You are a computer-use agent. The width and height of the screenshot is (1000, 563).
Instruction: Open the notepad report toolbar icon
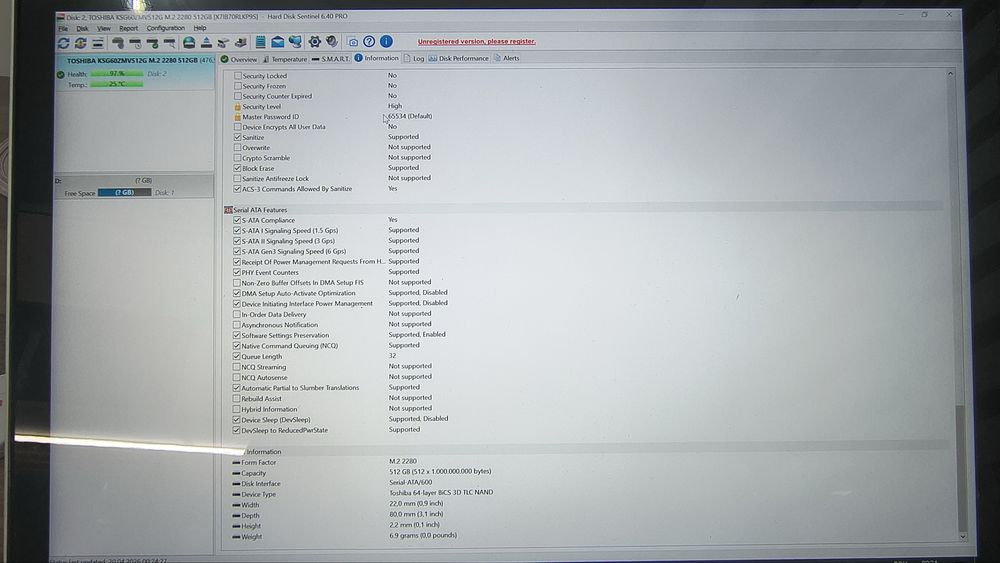click(260, 41)
